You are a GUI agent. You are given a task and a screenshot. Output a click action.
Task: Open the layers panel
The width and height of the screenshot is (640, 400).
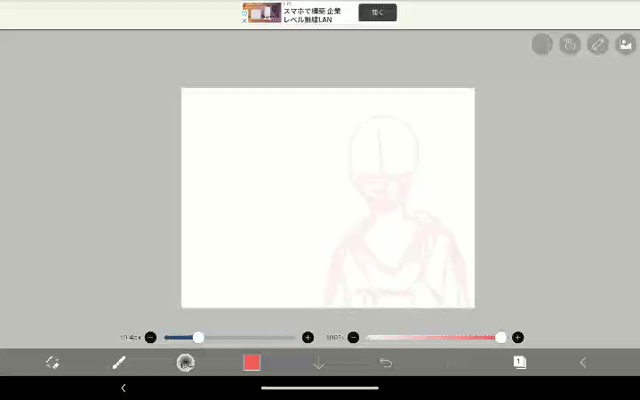519,362
